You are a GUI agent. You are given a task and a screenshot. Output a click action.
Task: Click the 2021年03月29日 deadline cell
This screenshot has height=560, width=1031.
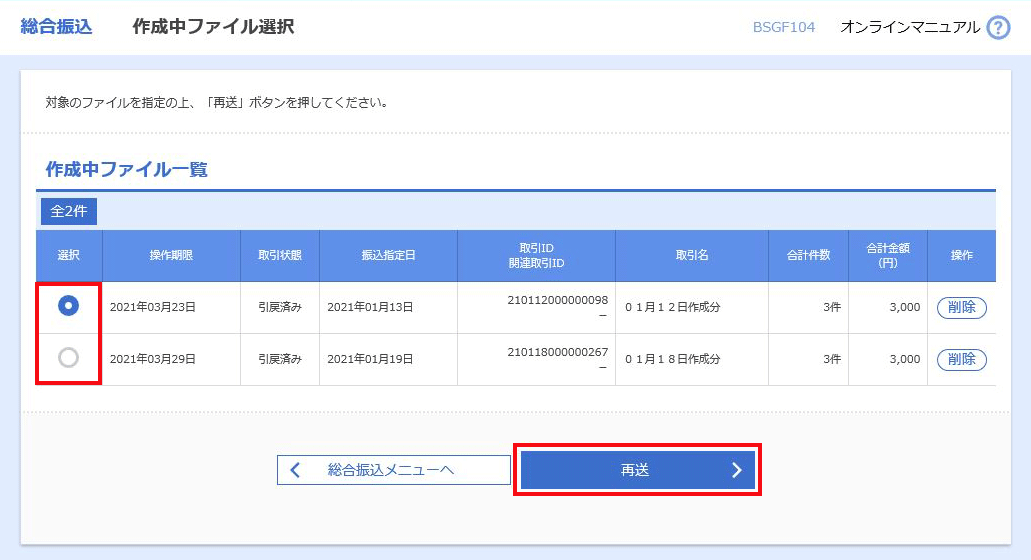pyautogui.click(x=152, y=359)
